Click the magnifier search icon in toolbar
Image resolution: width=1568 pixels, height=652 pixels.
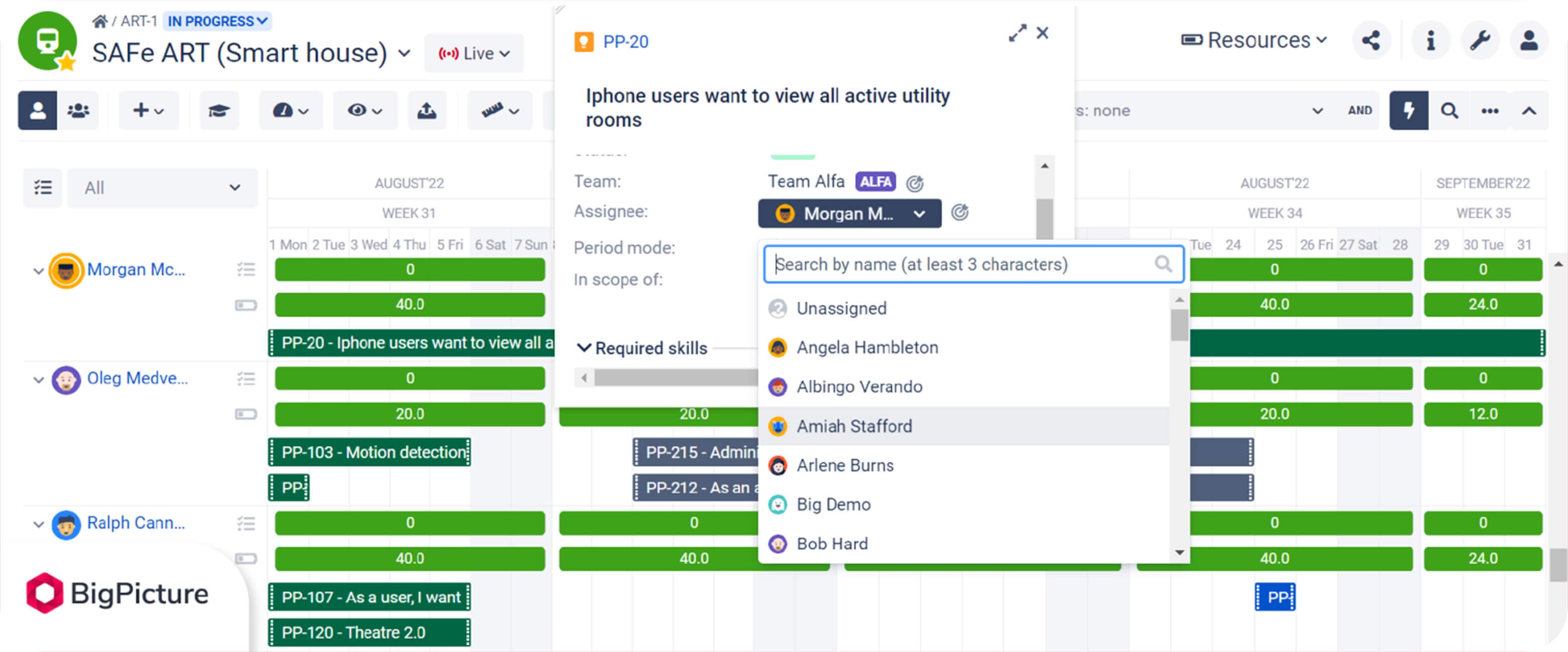[x=1449, y=111]
